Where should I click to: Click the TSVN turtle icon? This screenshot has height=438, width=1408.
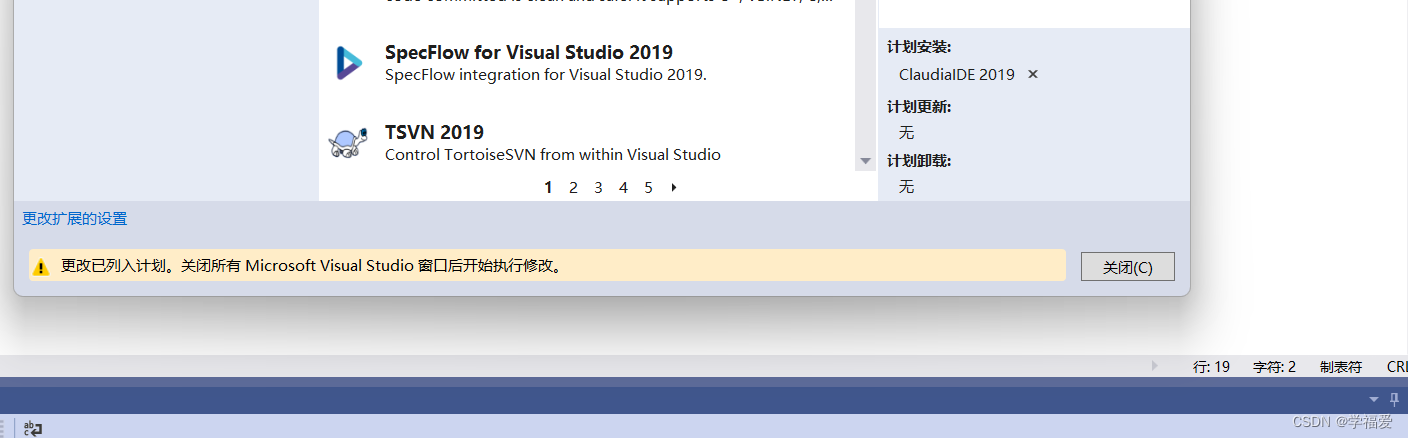[348, 143]
